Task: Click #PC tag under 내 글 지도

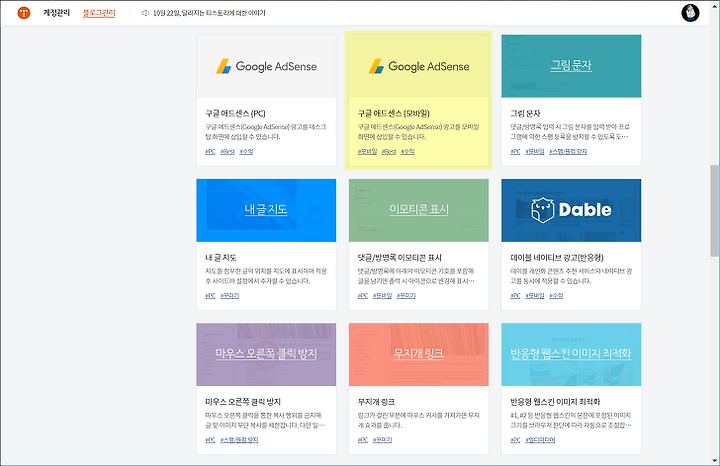Action: coord(210,296)
